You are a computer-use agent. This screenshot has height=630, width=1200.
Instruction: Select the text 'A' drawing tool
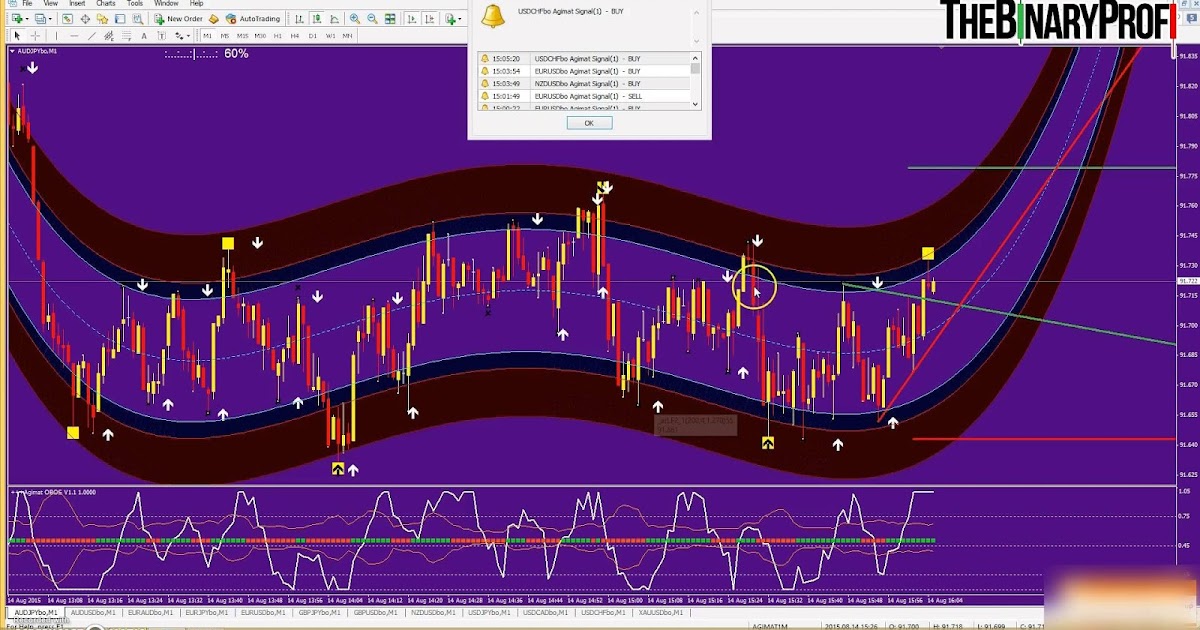point(144,36)
